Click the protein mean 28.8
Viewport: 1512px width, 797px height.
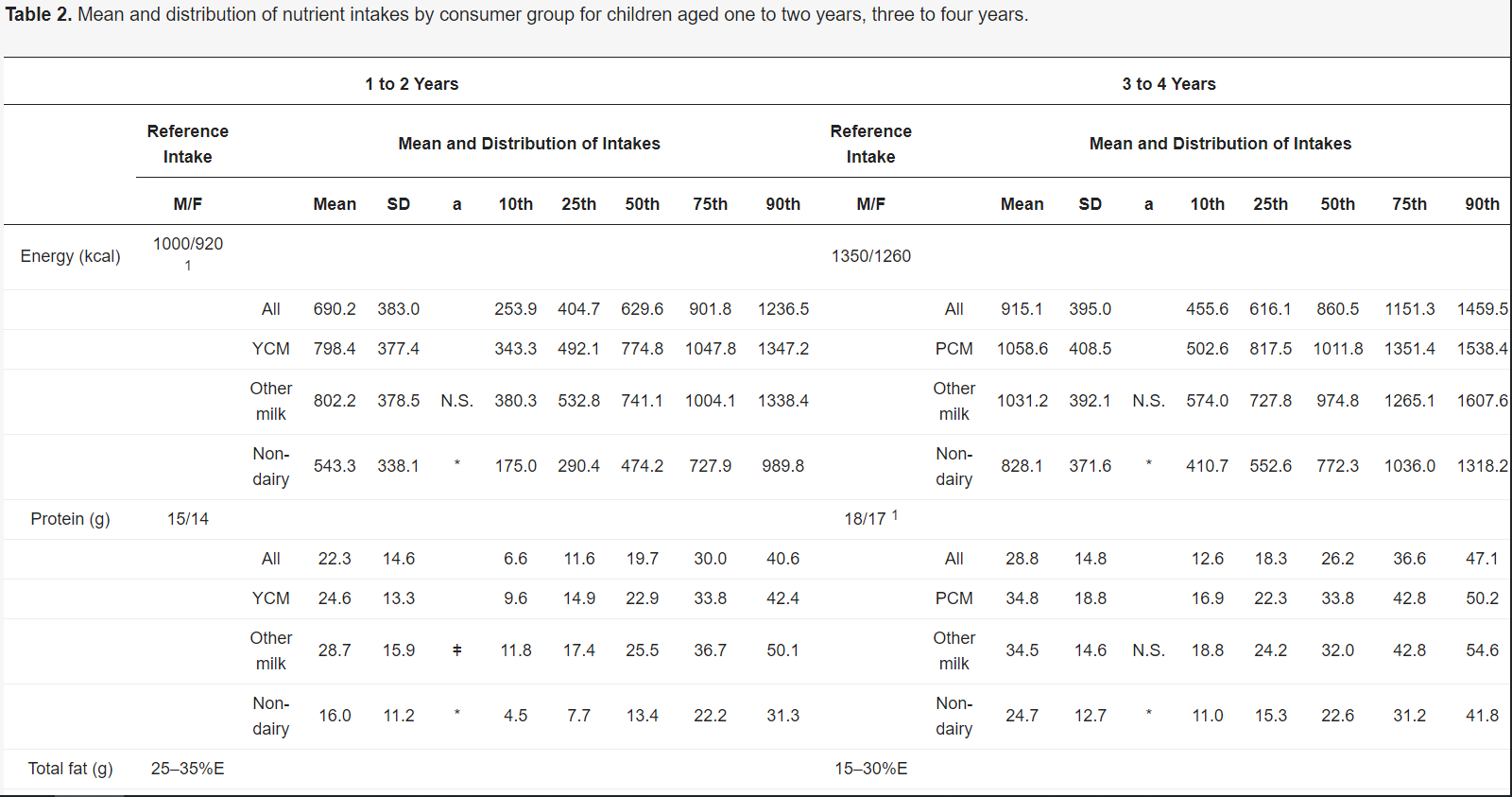point(1022,559)
